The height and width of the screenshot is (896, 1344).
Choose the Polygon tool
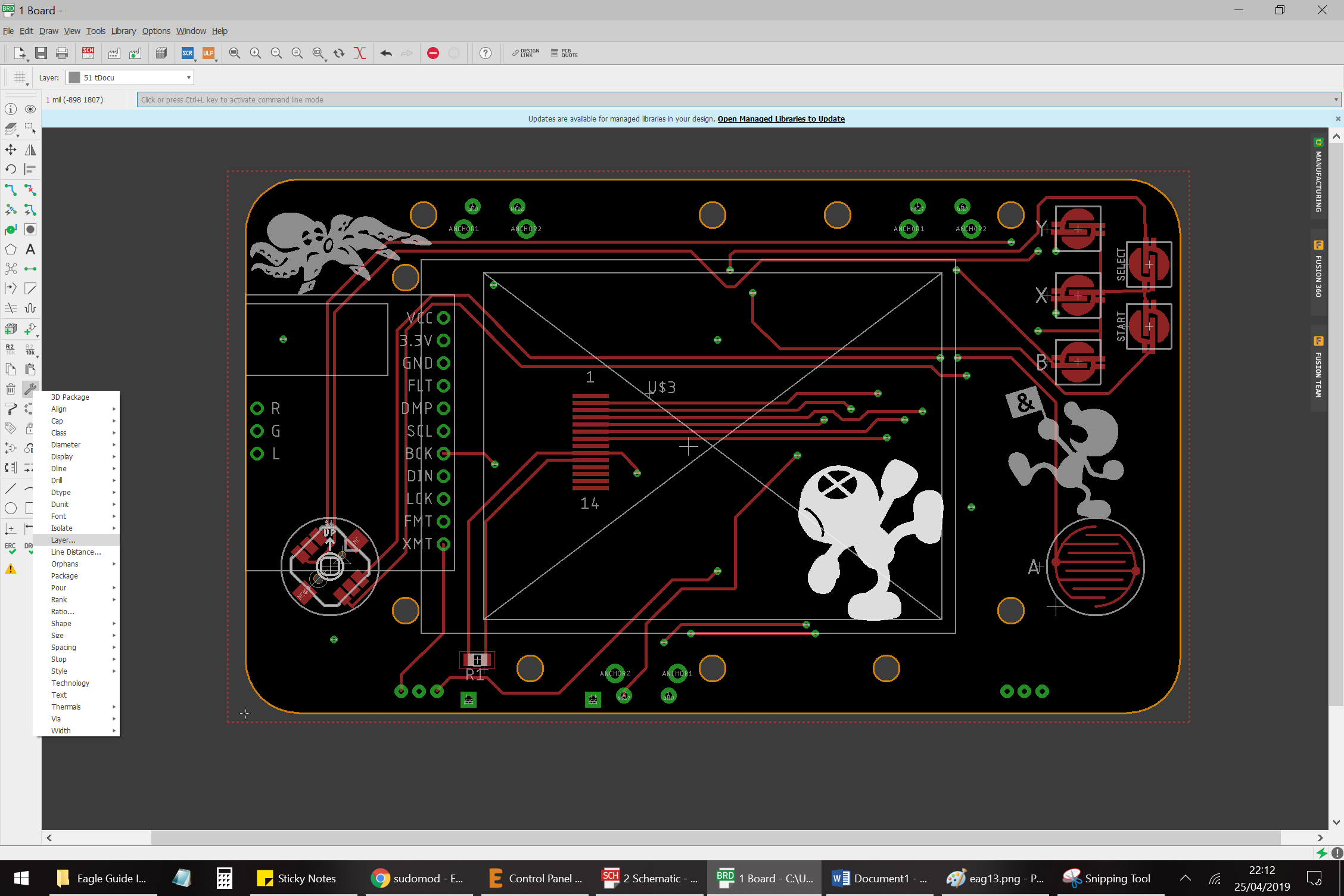[x=11, y=249]
